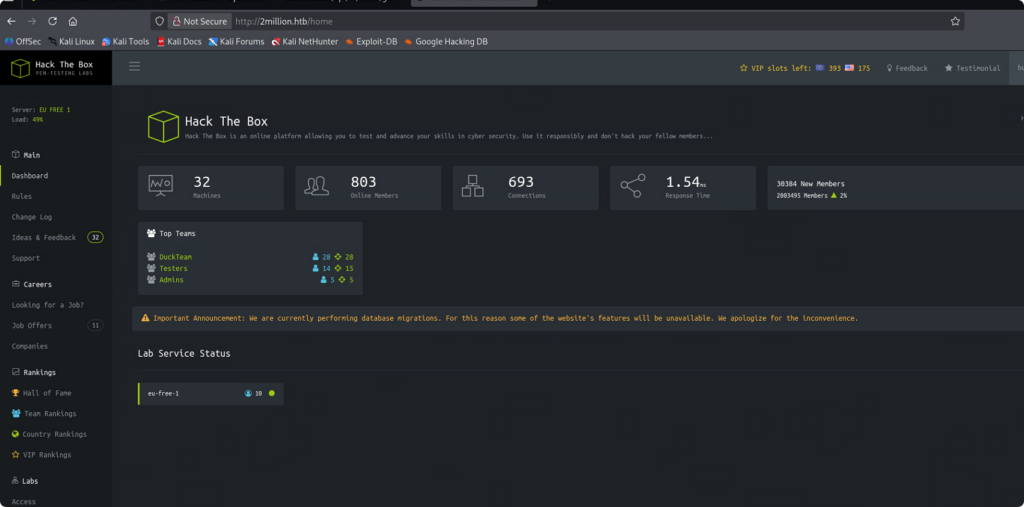Click the Response Time share icon
1024x507 pixels.
[632, 186]
